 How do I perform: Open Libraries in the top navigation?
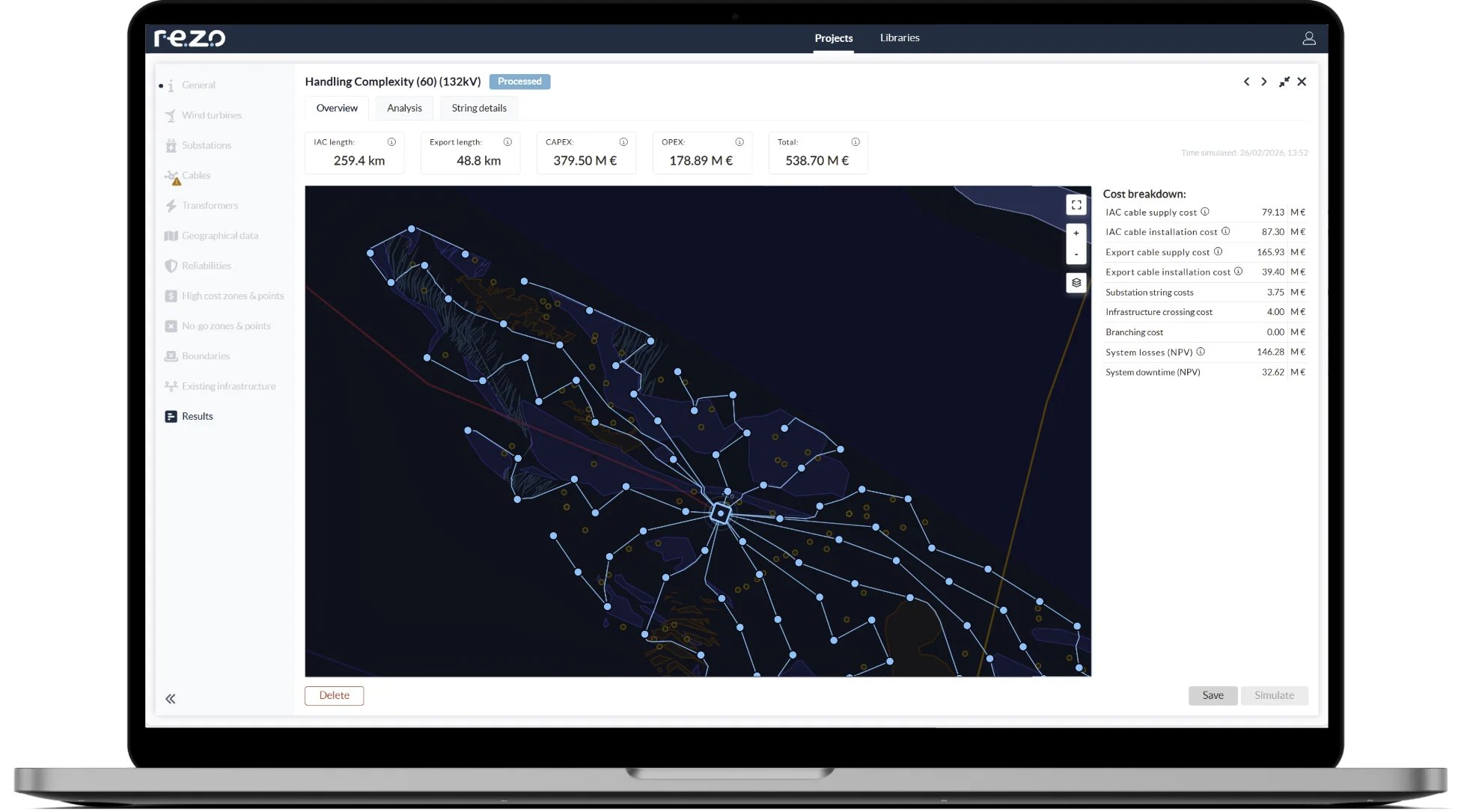(x=899, y=37)
